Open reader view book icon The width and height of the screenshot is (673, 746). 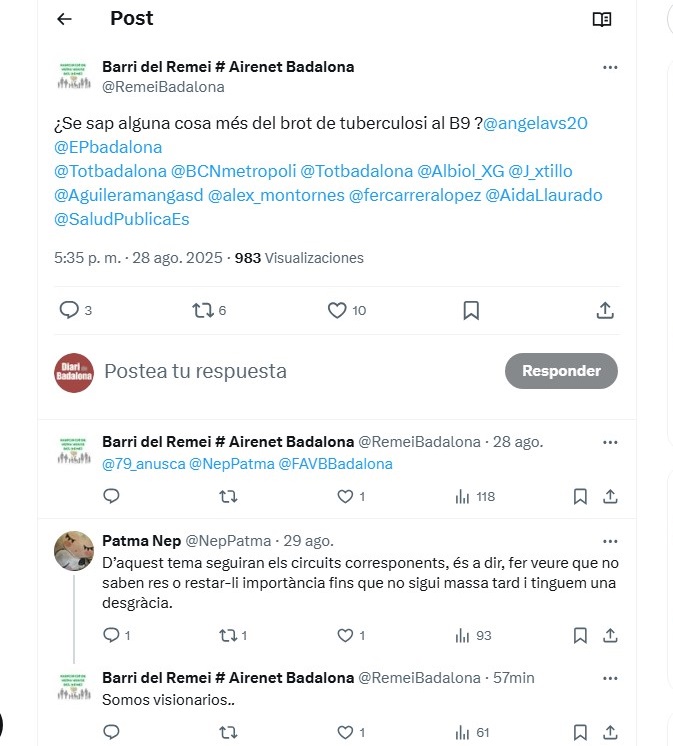(x=602, y=20)
